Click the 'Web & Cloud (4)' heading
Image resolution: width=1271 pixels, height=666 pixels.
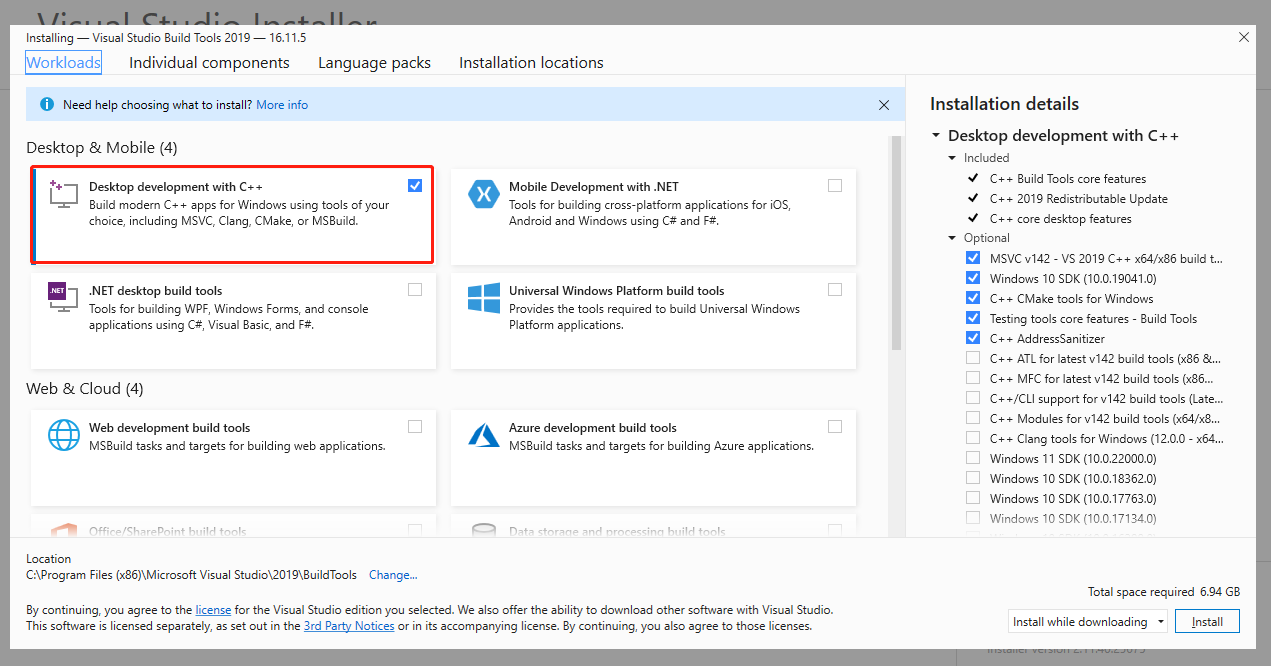pos(85,388)
